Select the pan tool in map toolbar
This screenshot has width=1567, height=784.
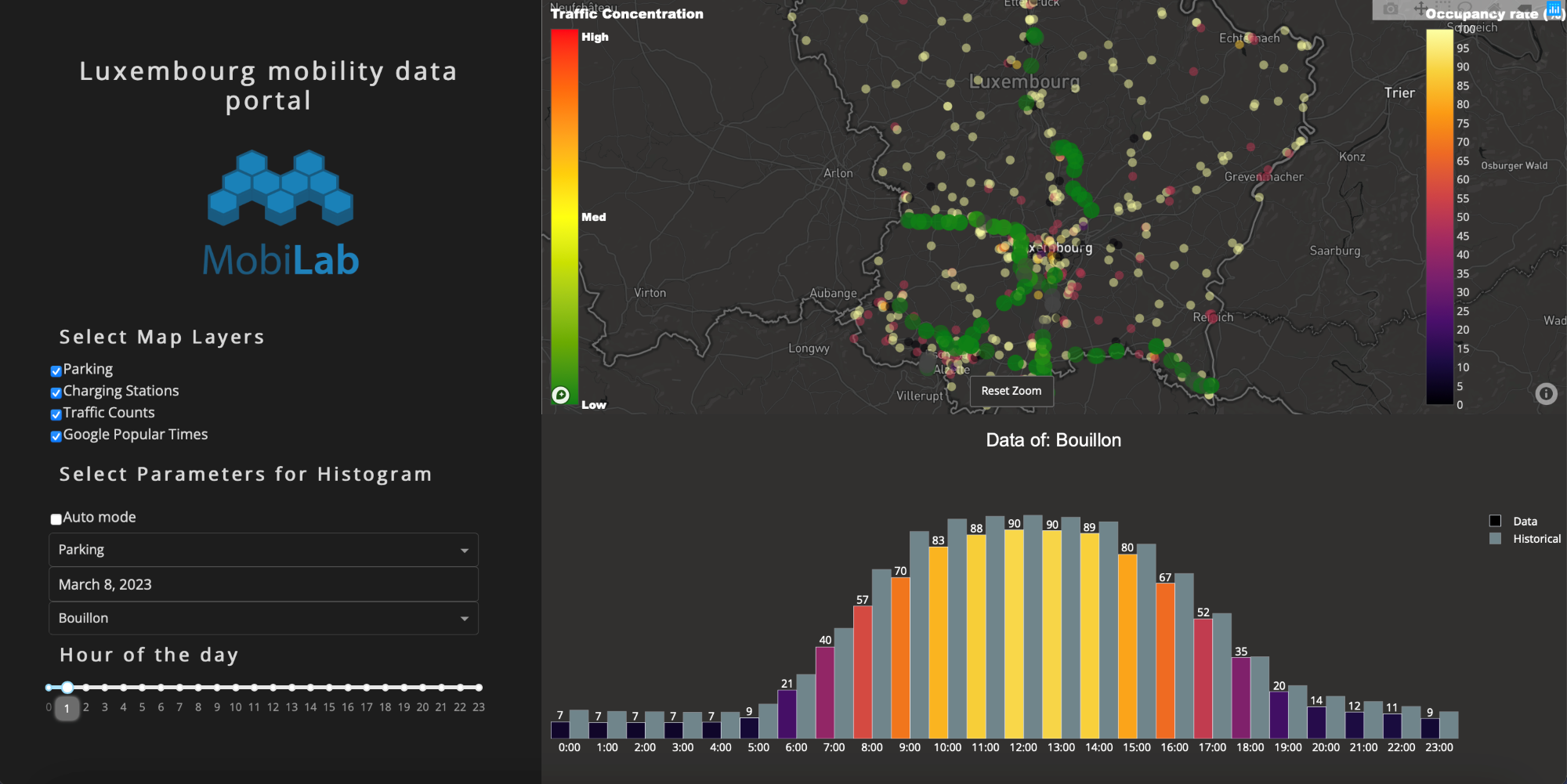(1420, 9)
